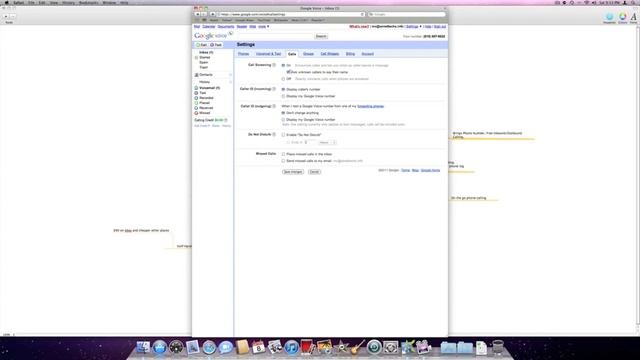
Task: Click the Safari address bar
Action: pyautogui.click(x=291, y=14)
